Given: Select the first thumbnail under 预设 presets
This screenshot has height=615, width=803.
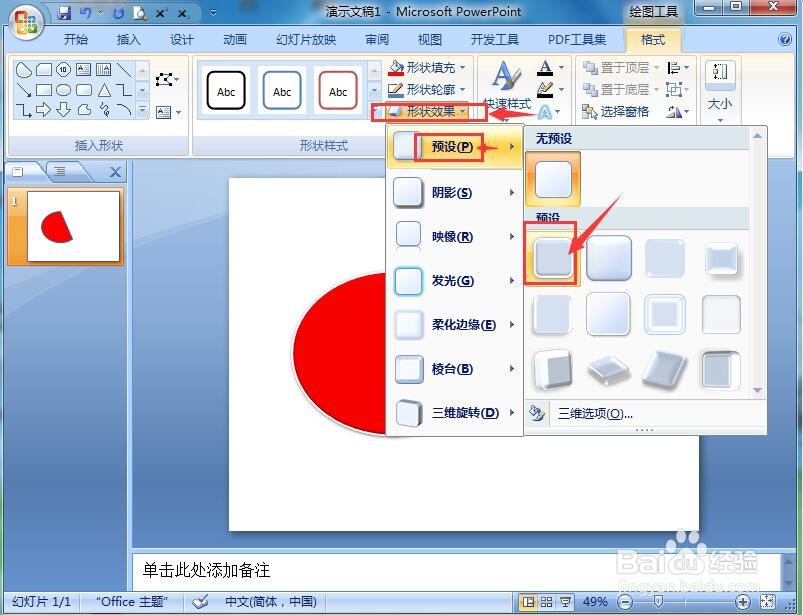Looking at the screenshot, I should (x=552, y=258).
